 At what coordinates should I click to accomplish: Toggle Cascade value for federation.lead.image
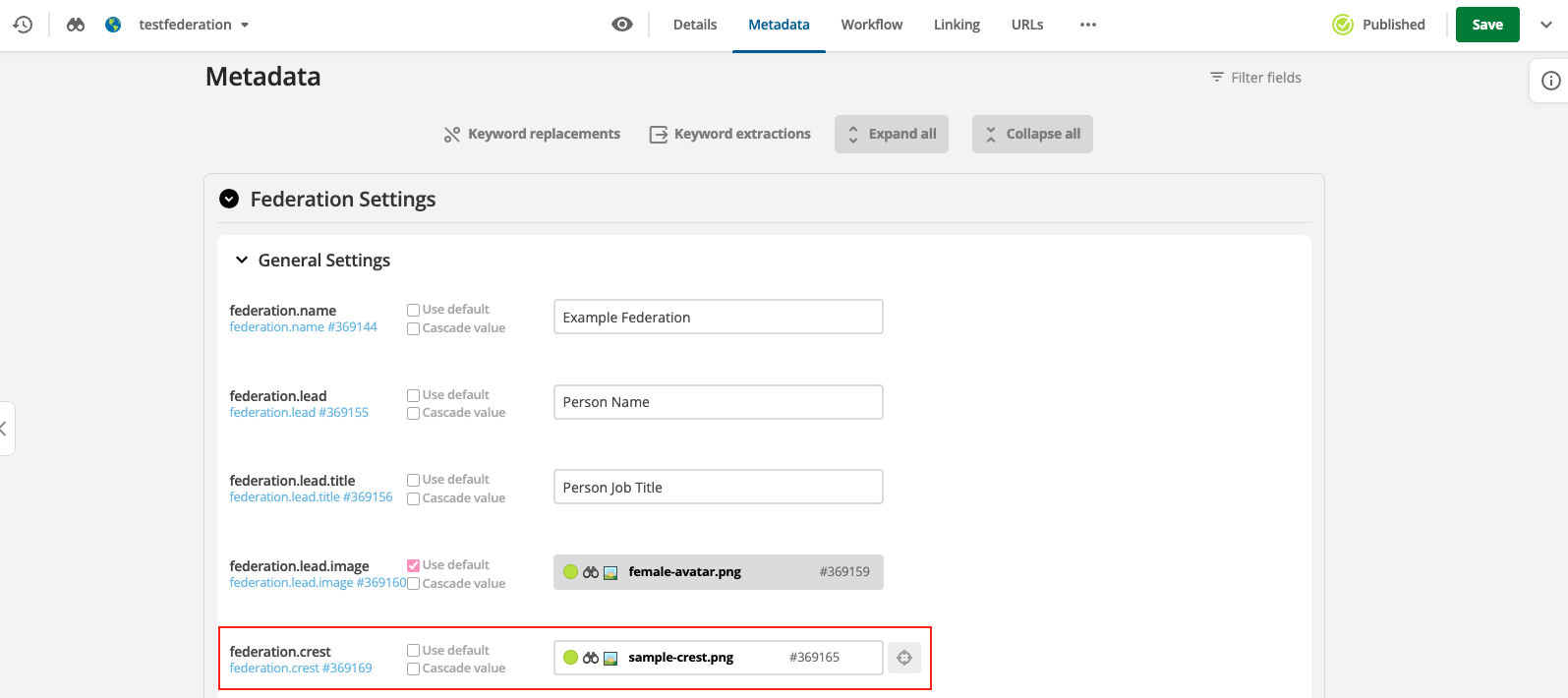414,584
